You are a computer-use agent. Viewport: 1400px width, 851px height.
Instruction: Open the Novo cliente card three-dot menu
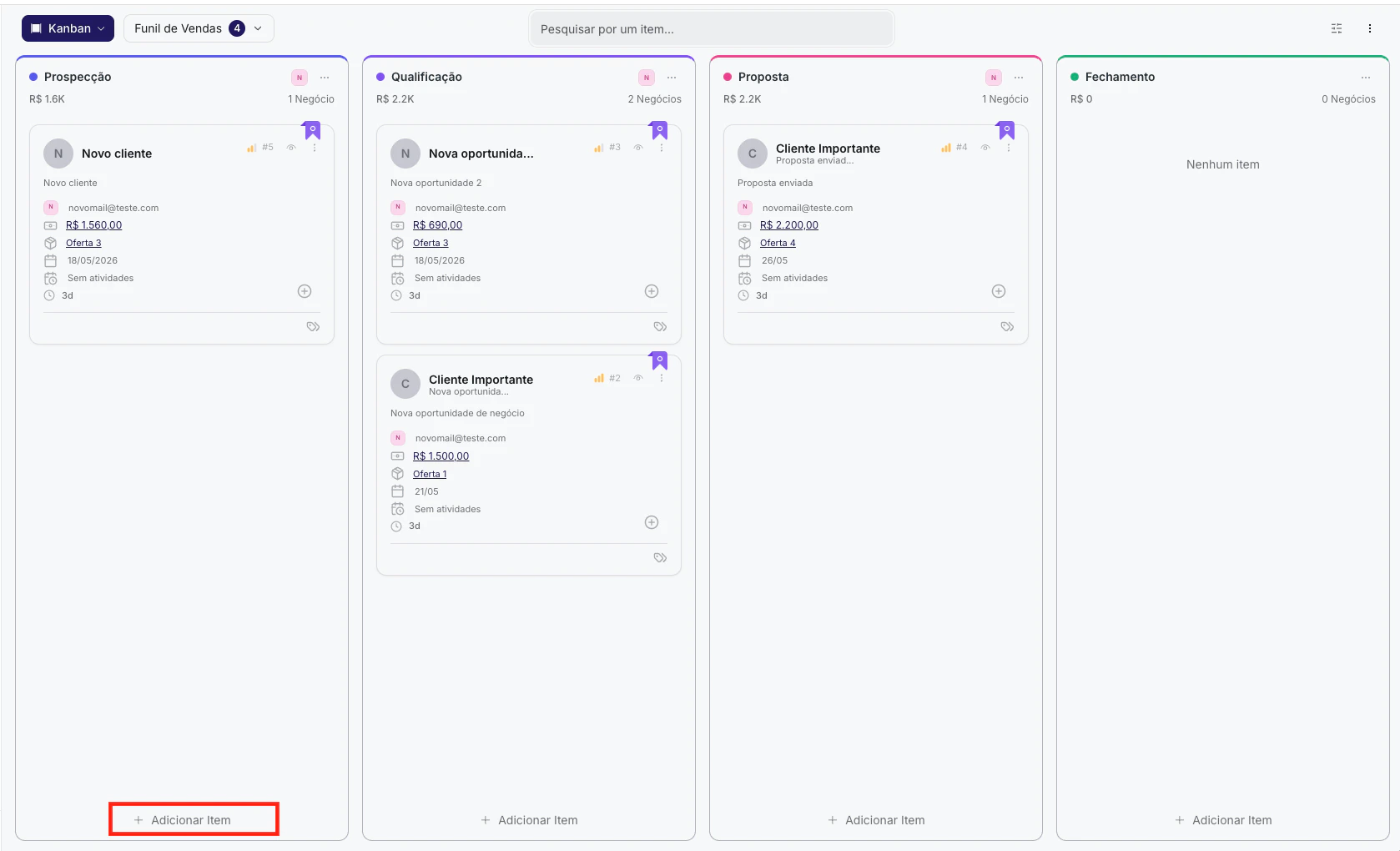(315, 148)
